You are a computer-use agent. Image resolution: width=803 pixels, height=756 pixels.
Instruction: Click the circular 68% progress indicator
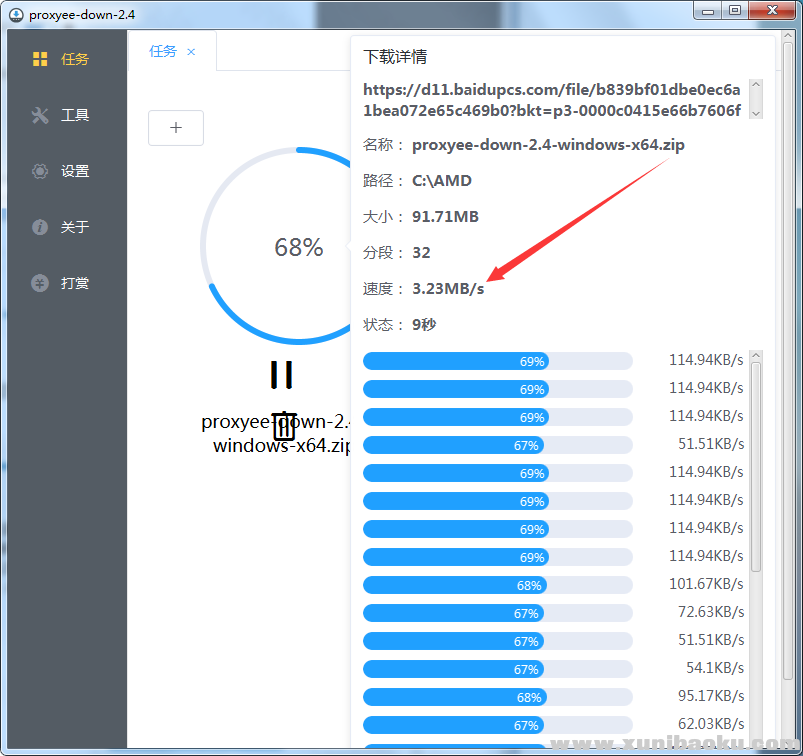[298, 247]
